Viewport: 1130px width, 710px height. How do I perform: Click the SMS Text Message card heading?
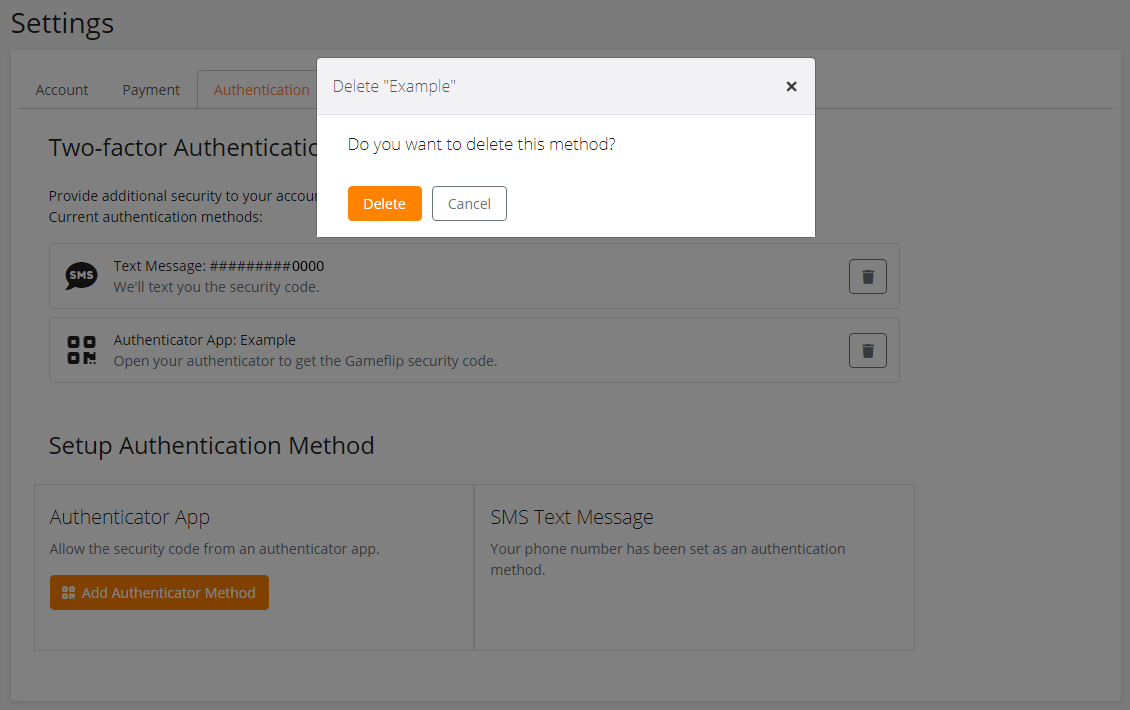[571, 517]
